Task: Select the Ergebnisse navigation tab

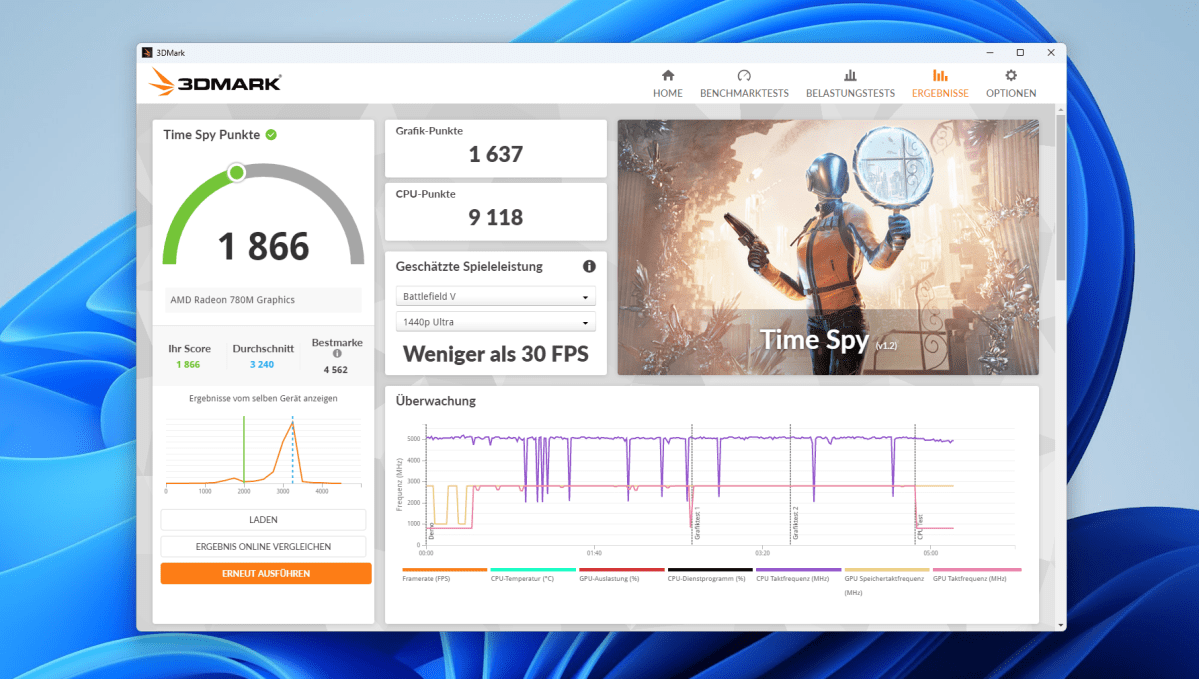Action: click(939, 92)
